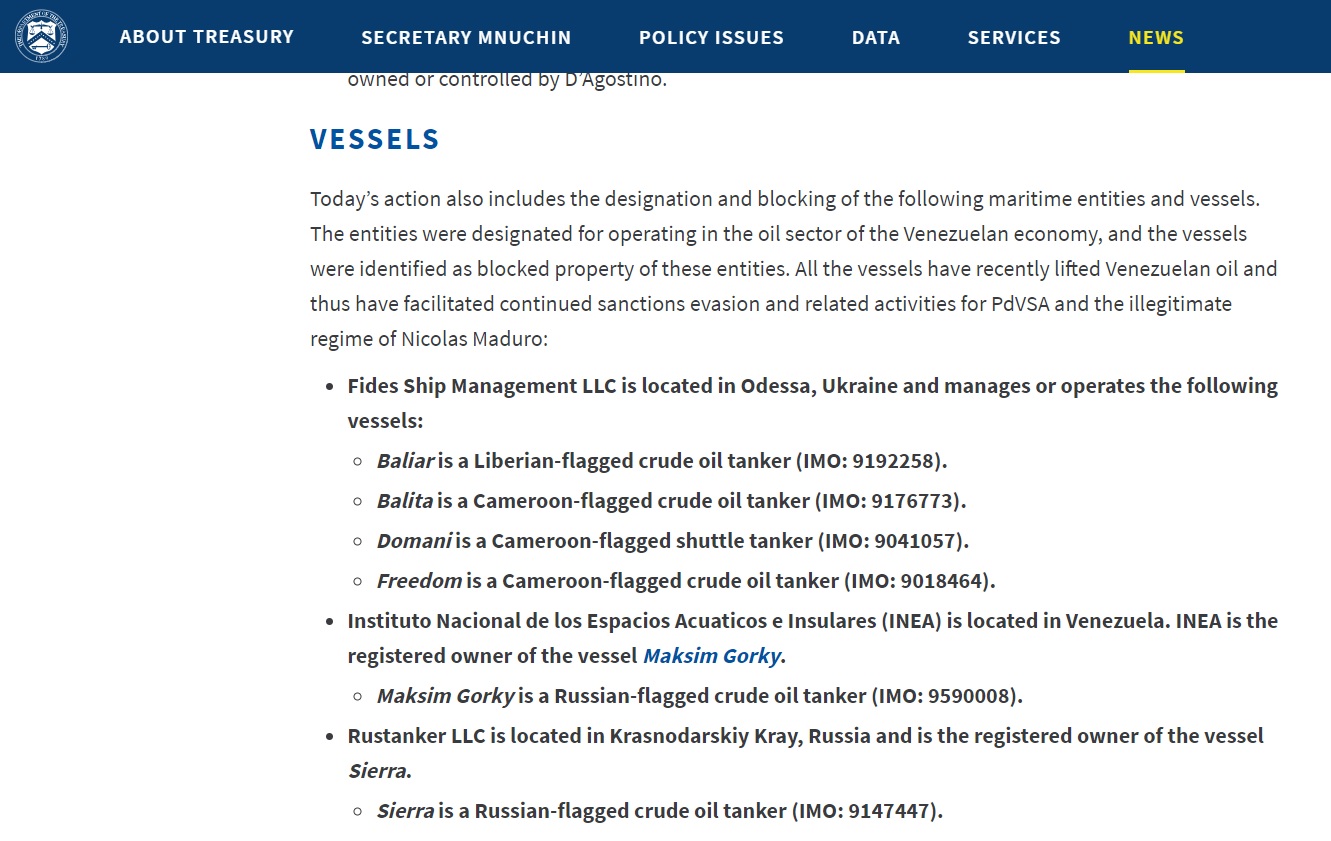The width and height of the screenshot is (1331, 841).
Task: Click the italic Freedom vessel name
Action: [x=419, y=581]
